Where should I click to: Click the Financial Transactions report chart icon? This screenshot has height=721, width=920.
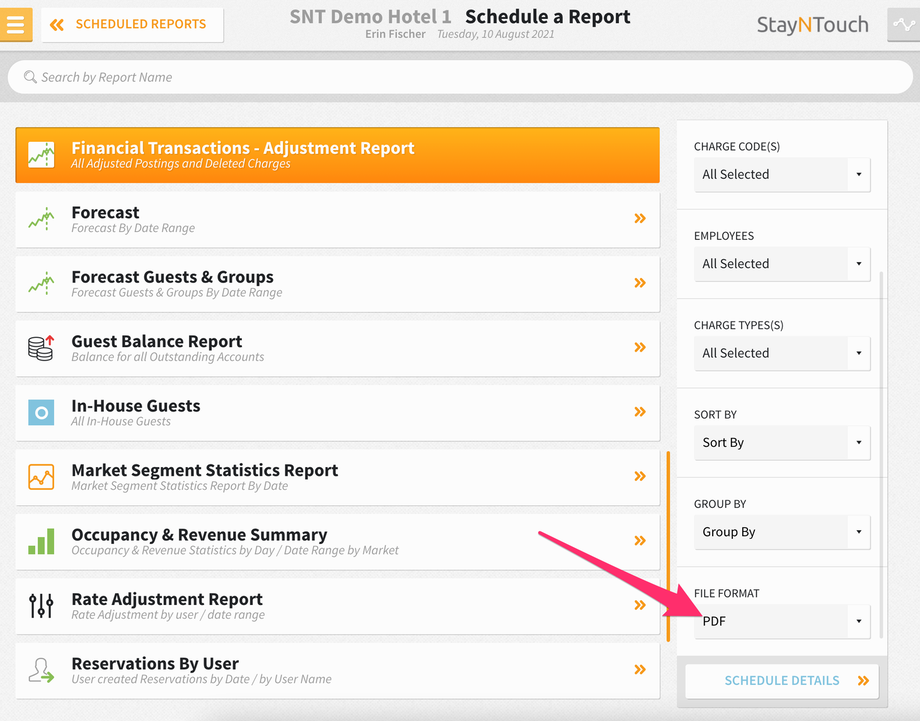pyautogui.click(x=41, y=155)
